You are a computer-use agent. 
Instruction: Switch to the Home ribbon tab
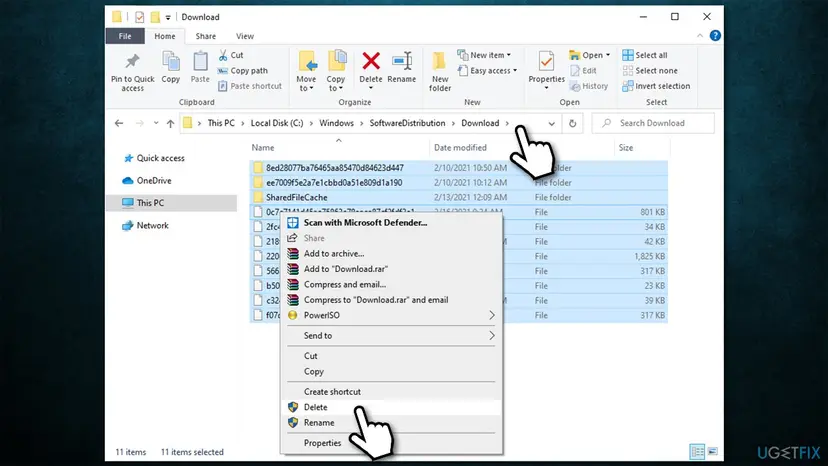[x=165, y=36]
